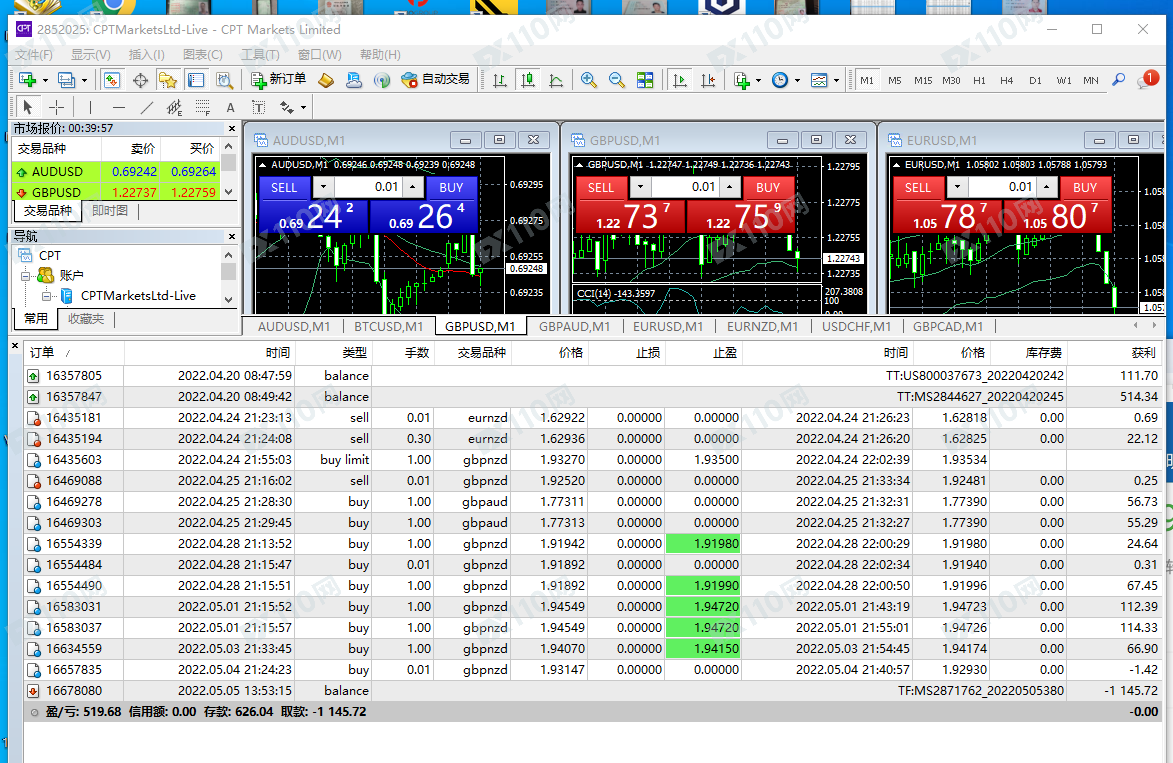Click the lot size field in AUDUSD chart
The image size is (1173, 763).
click(x=370, y=187)
